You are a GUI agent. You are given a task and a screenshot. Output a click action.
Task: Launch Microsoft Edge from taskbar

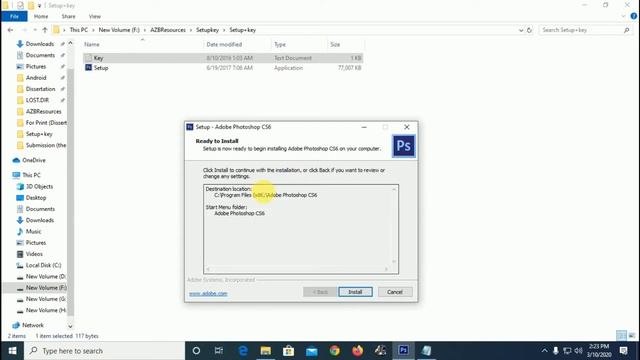(243, 351)
